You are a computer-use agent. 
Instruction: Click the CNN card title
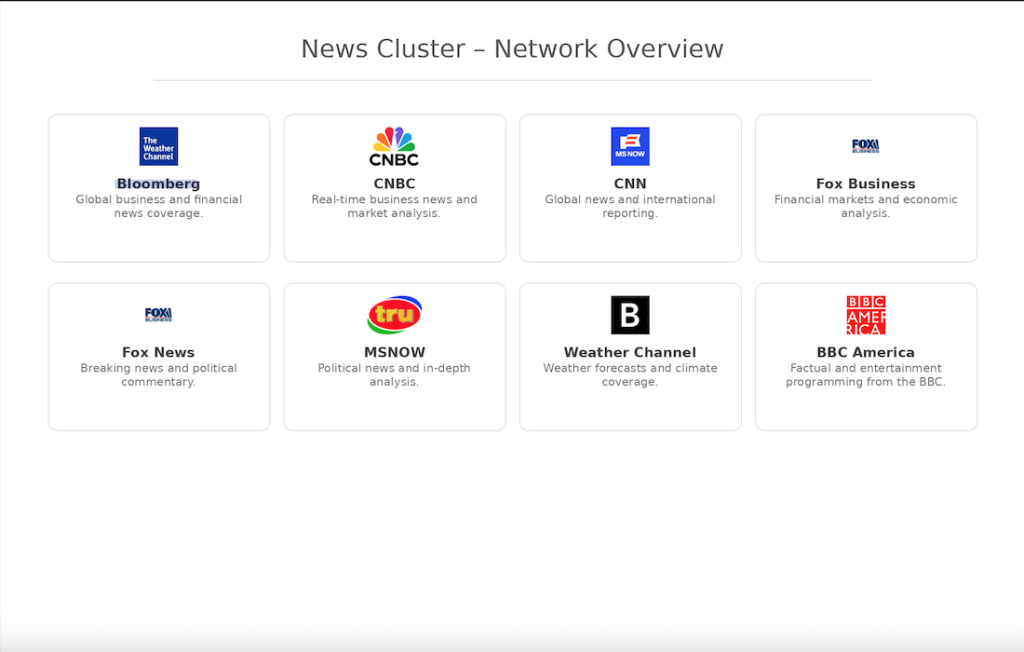(630, 184)
